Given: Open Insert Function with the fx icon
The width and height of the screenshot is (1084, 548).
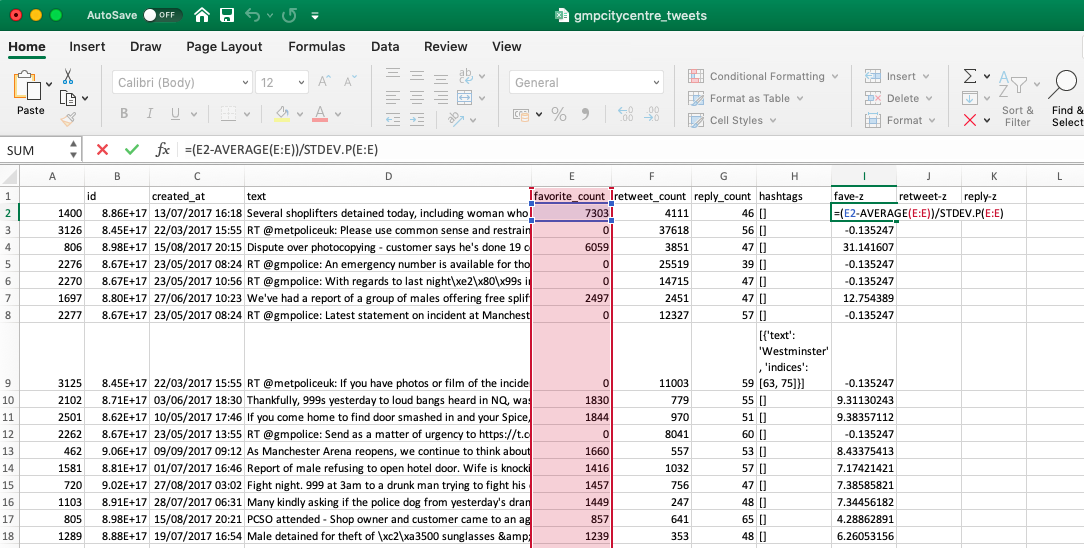Looking at the screenshot, I should point(162,150).
